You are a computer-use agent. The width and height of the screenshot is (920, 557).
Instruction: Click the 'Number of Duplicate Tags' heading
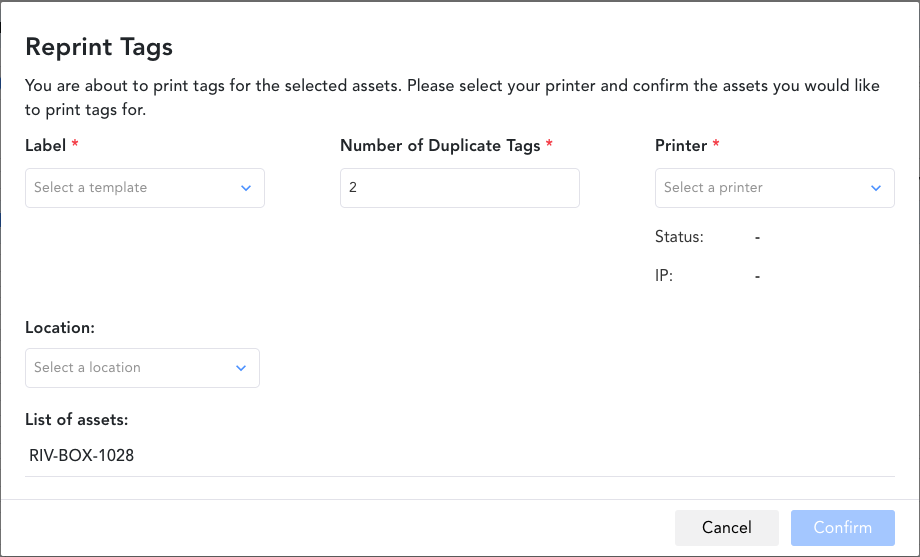pyautogui.click(x=440, y=146)
